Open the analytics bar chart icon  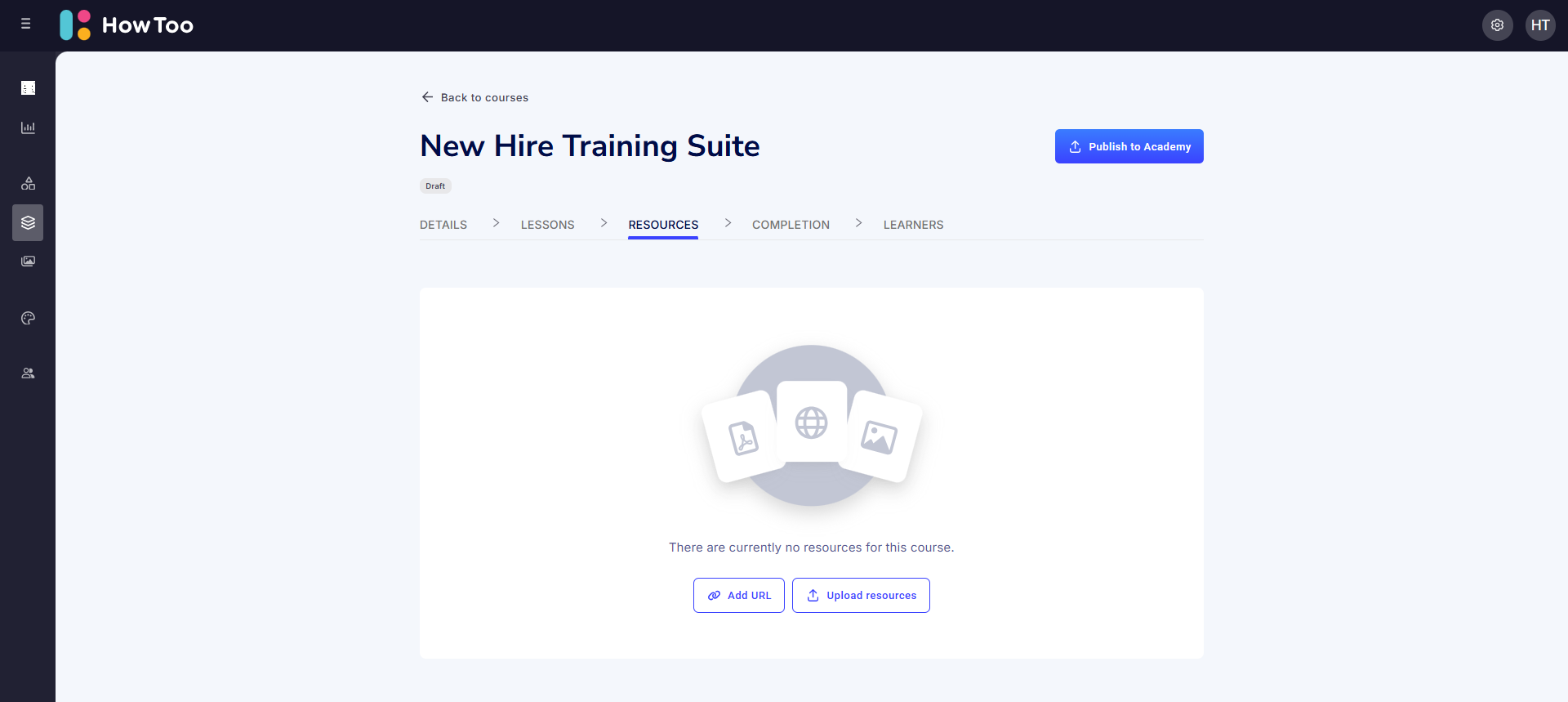(x=28, y=127)
